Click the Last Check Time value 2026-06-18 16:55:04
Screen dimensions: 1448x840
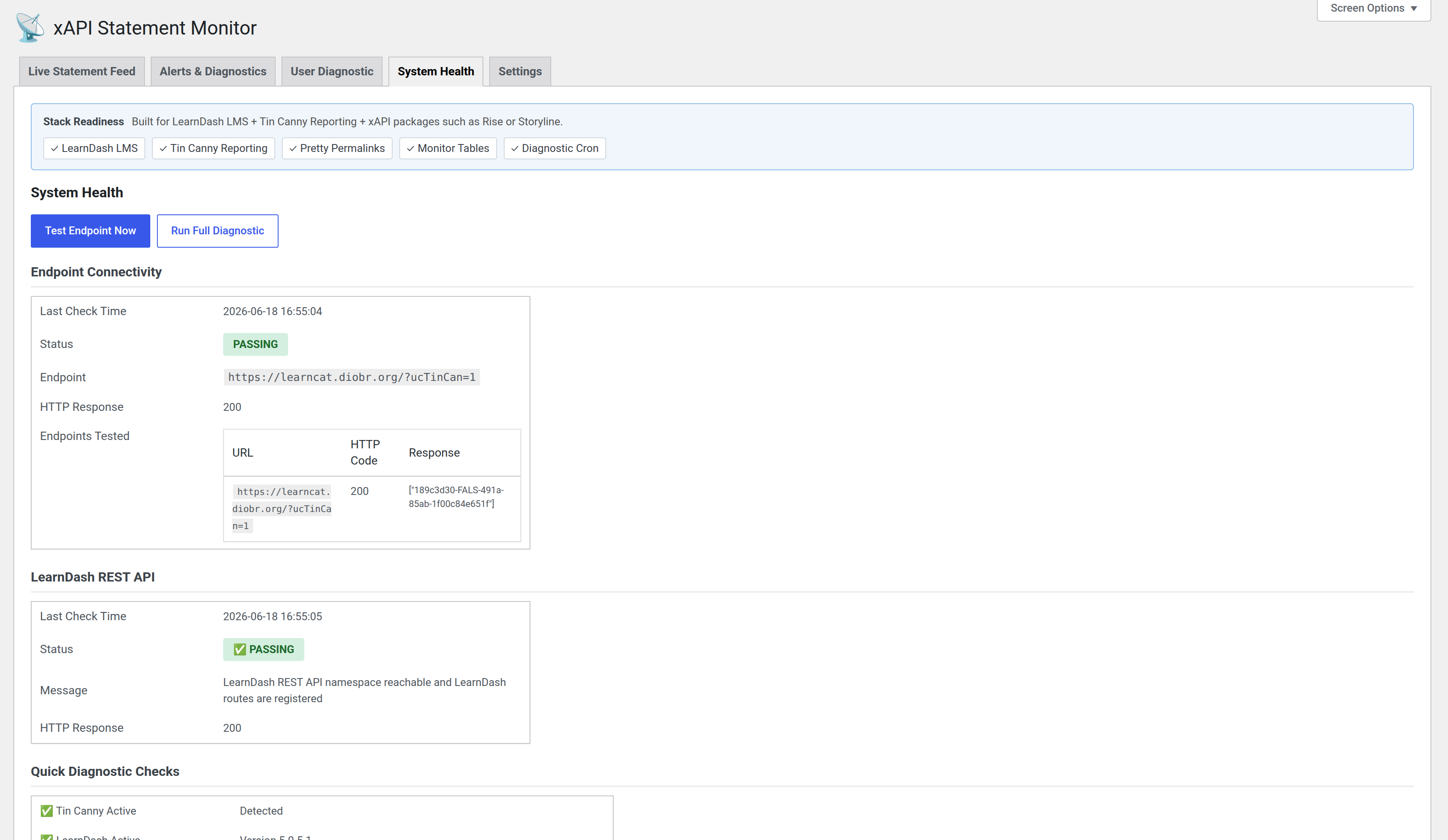pos(272,311)
